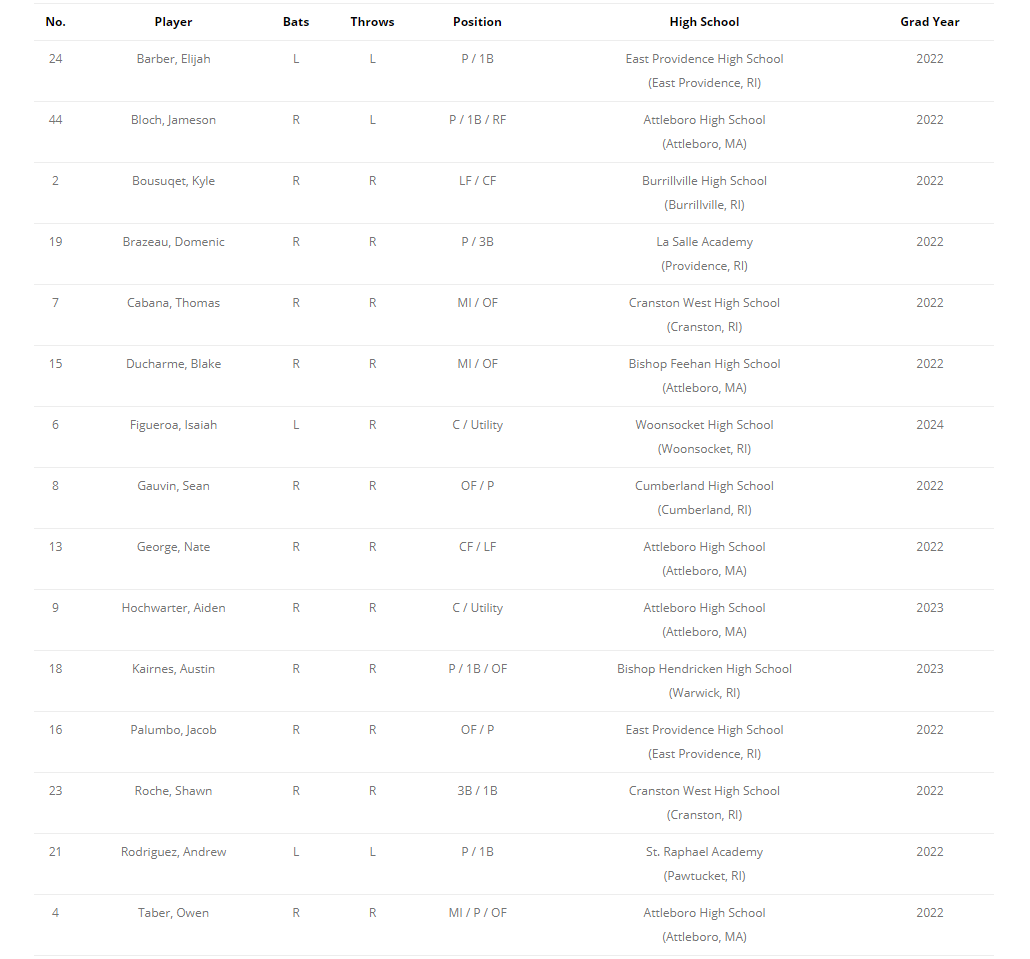
Task: Click player Hochwarter, Aiden
Action: [173, 608]
